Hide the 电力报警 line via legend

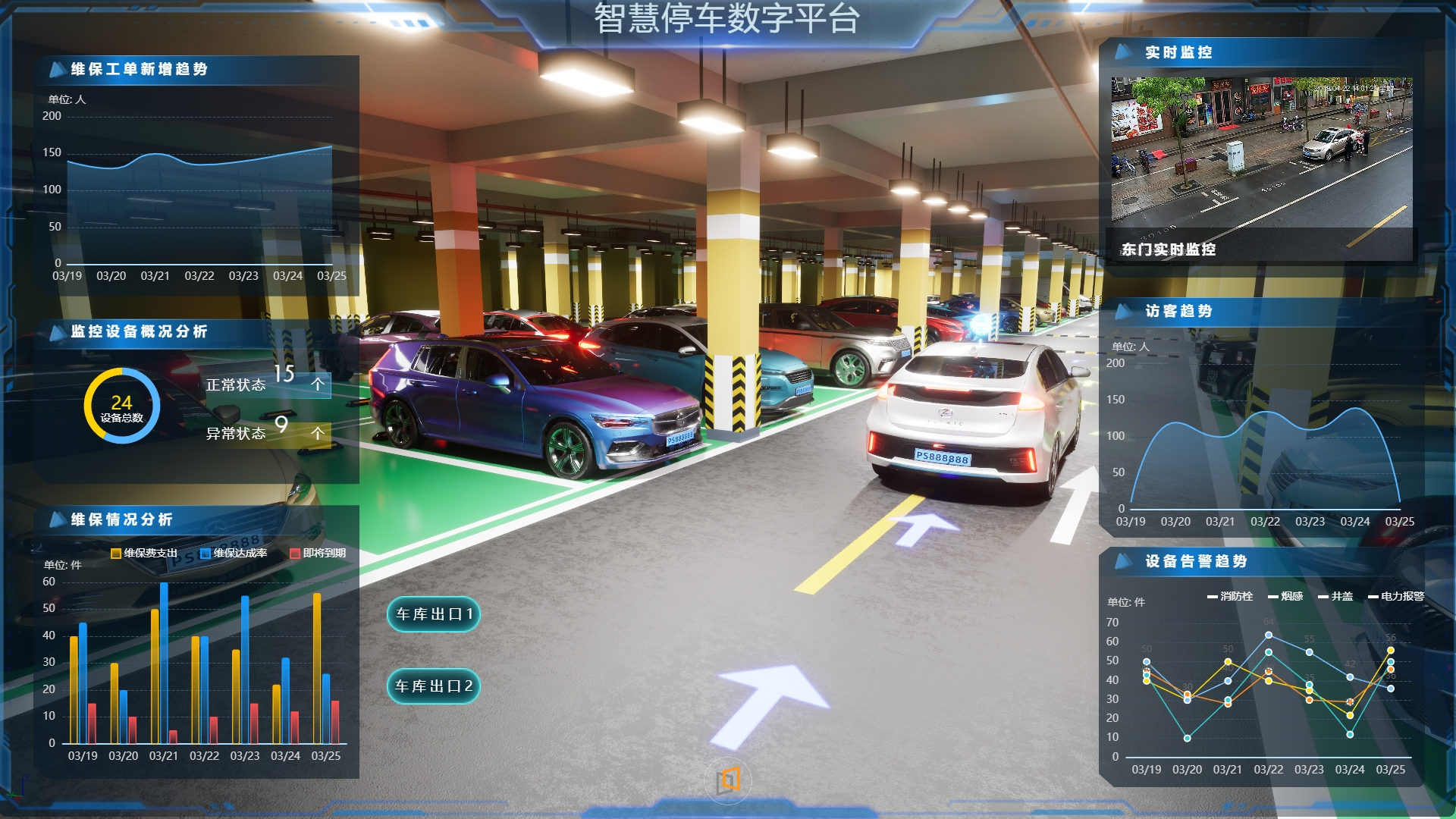tap(1395, 596)
